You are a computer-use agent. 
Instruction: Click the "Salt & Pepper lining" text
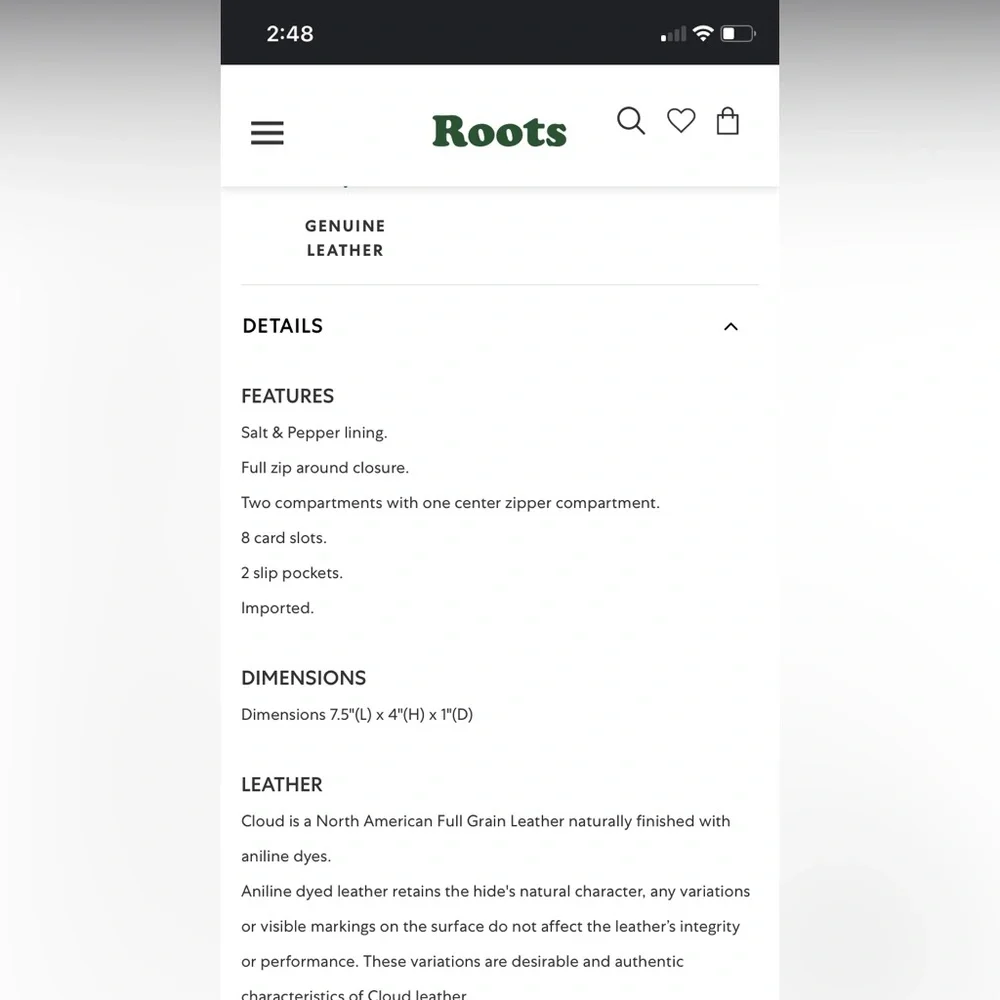tap(314, 433)
